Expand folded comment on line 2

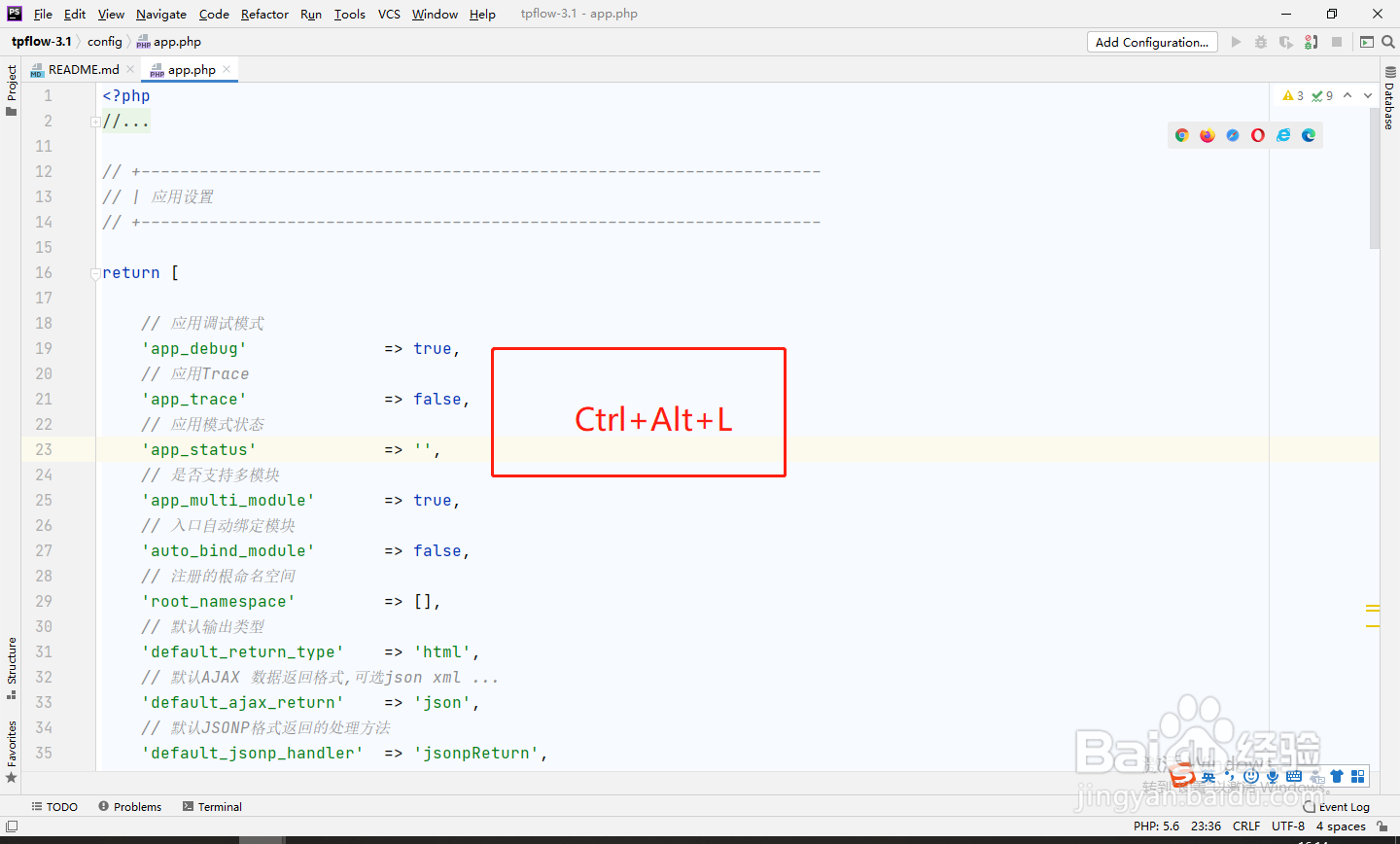coord(95,122)
